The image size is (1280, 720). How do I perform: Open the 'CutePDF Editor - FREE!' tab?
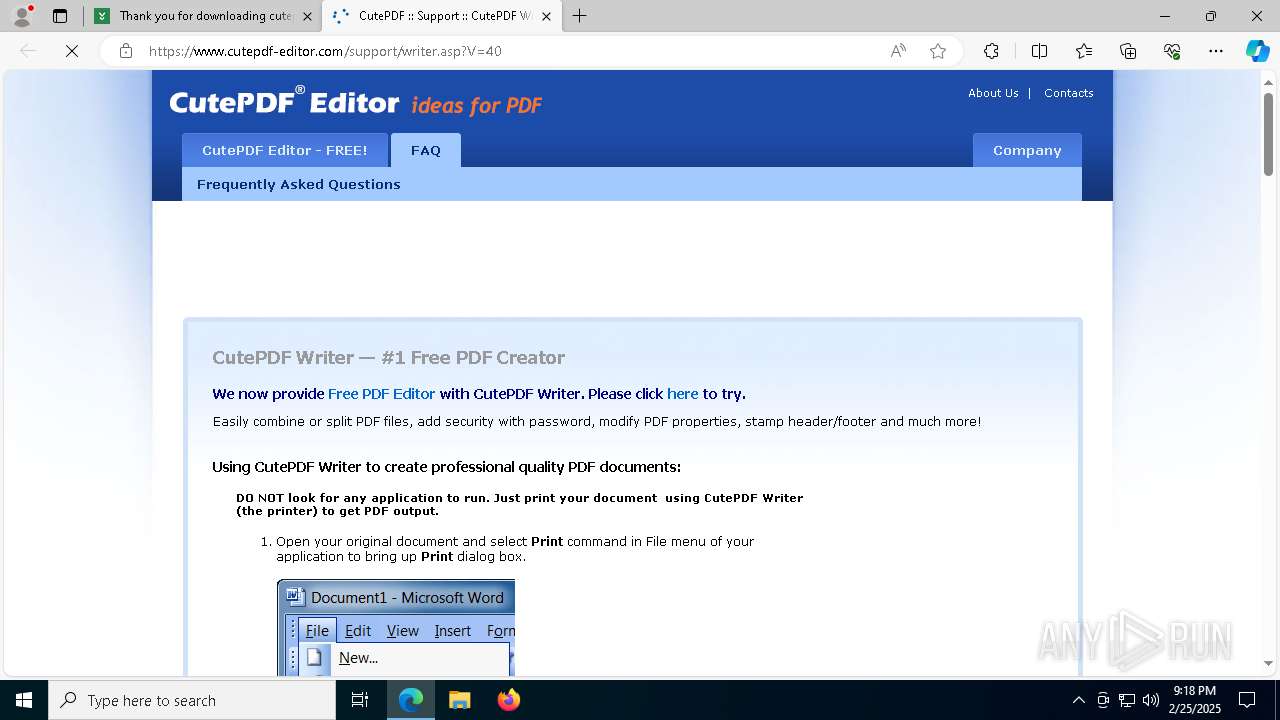(285, 150)
